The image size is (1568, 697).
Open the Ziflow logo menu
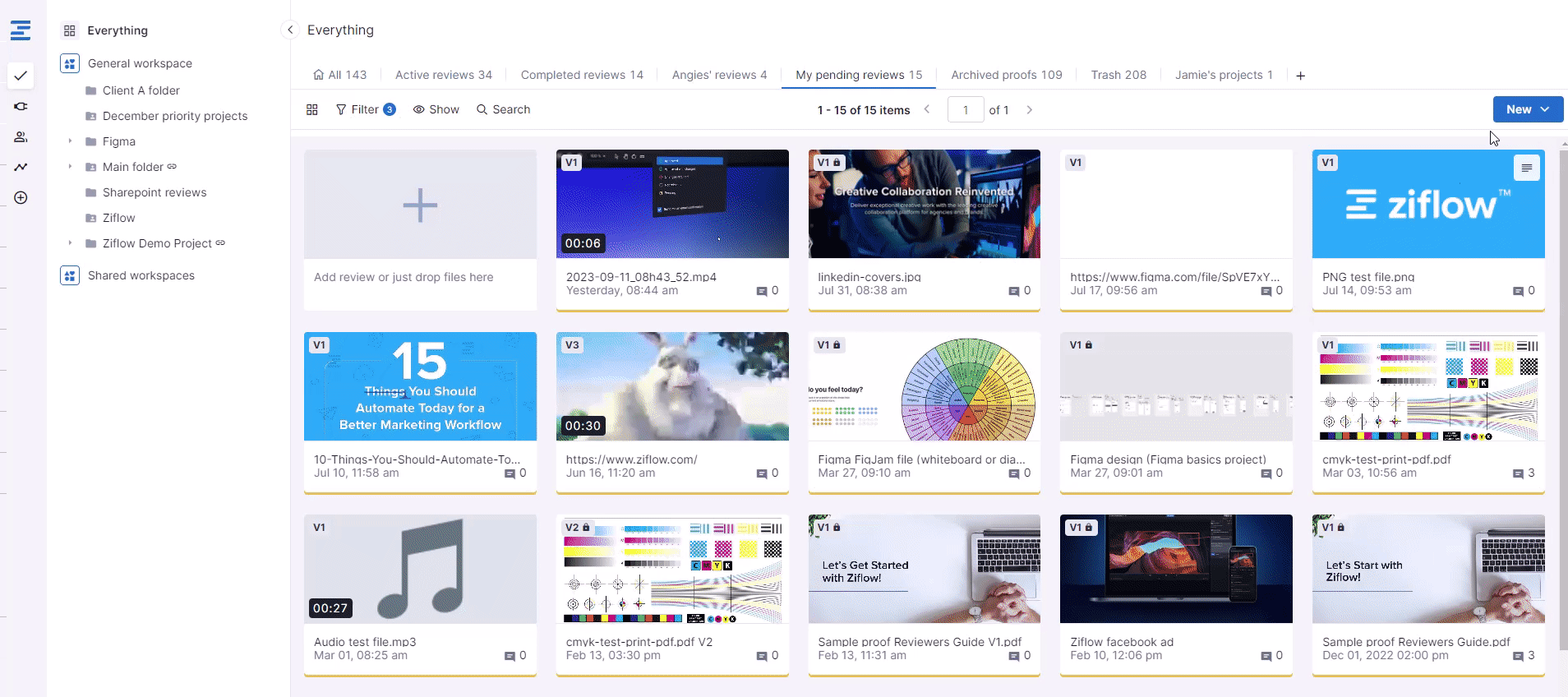point(21,30)
